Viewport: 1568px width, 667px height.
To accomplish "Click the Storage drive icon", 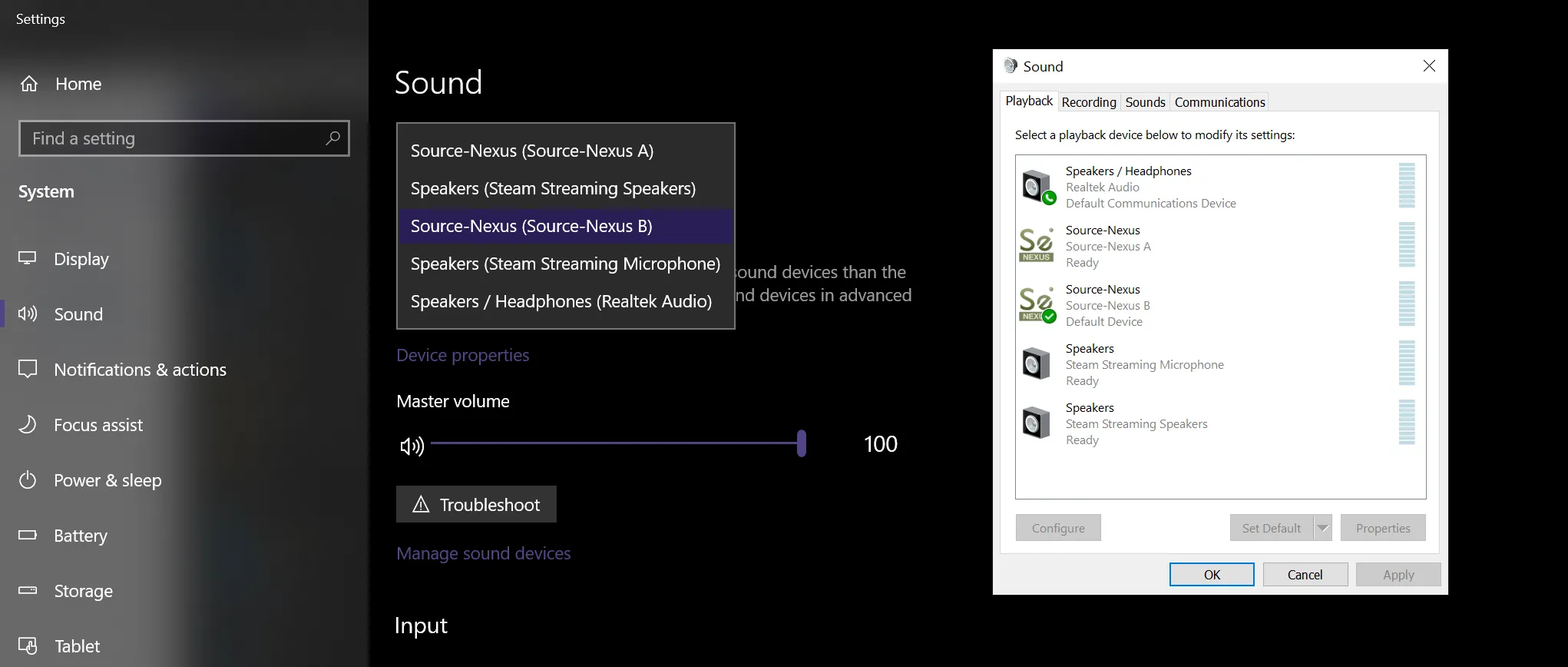I will [x=28, y=591].
